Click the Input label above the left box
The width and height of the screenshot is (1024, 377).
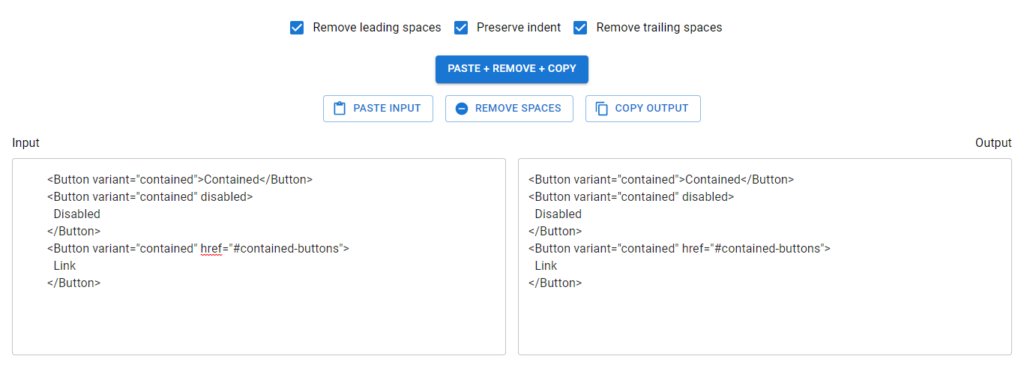point(25,143)
